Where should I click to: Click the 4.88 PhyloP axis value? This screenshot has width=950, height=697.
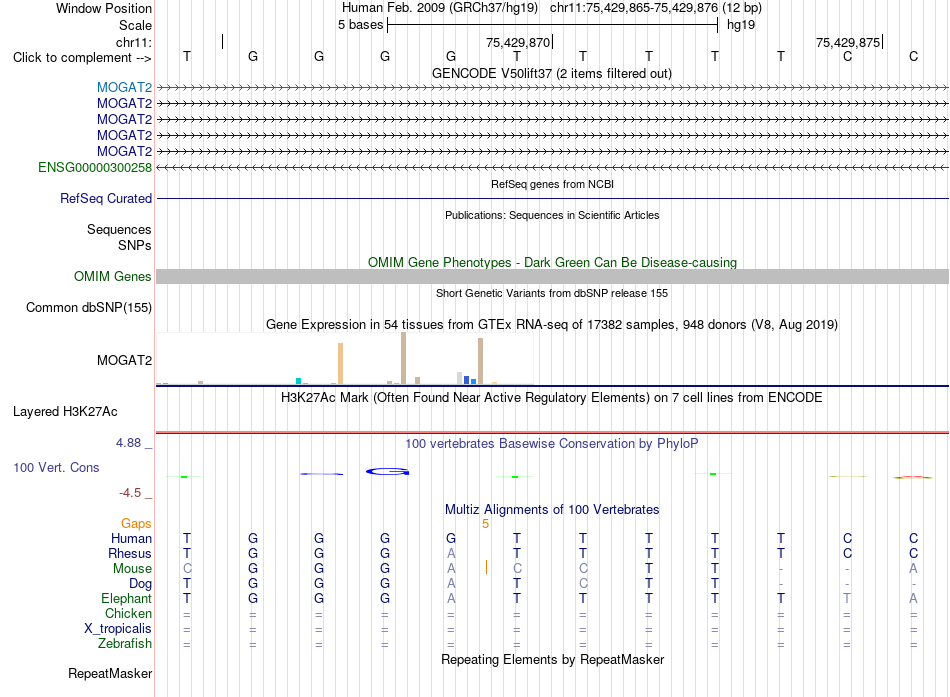tap(128, 443)
